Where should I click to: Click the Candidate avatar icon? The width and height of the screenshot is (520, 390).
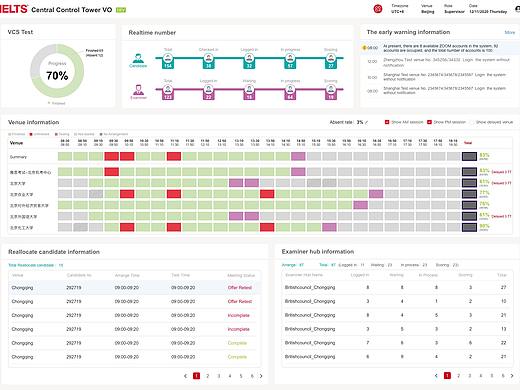click(138, 58)
